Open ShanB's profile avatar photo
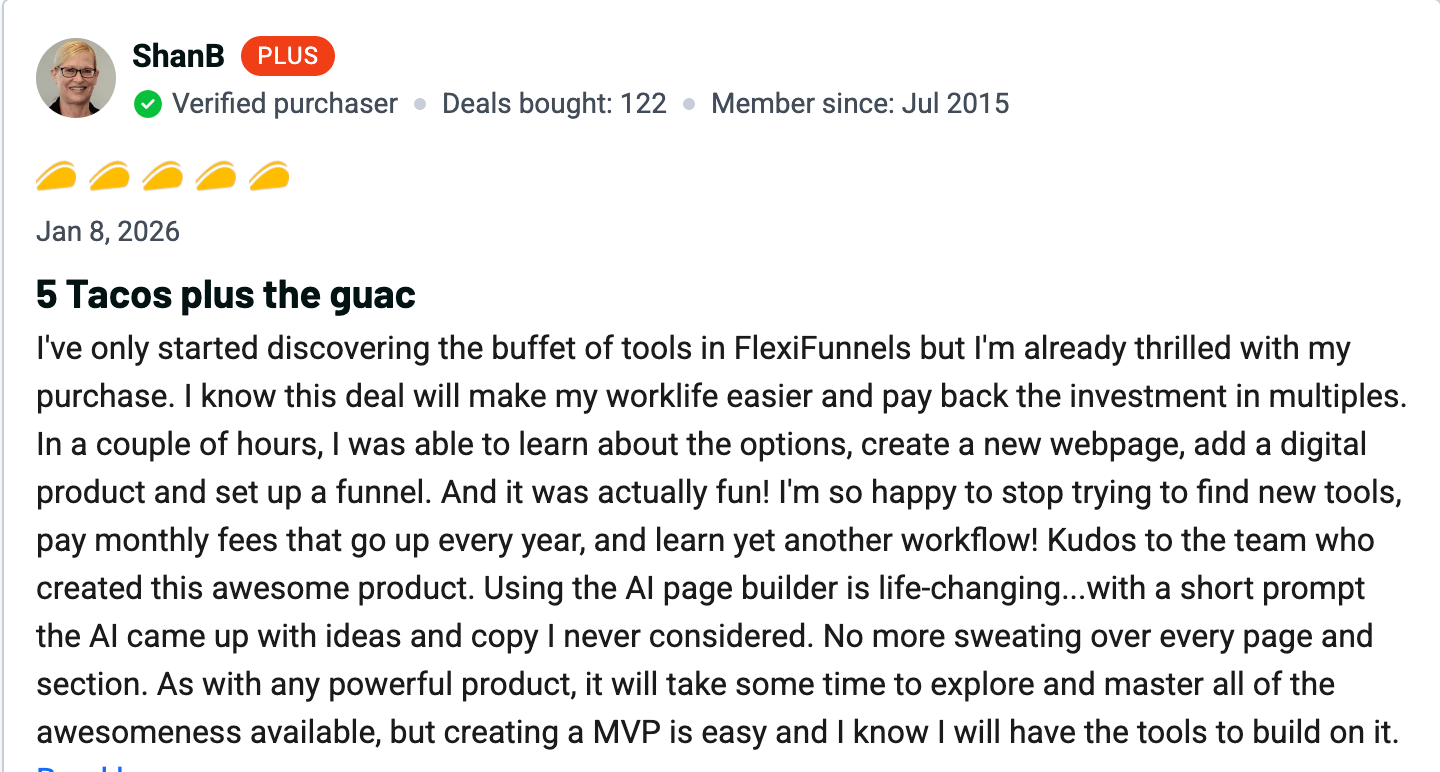1440x772 pixels. [76, 78]
